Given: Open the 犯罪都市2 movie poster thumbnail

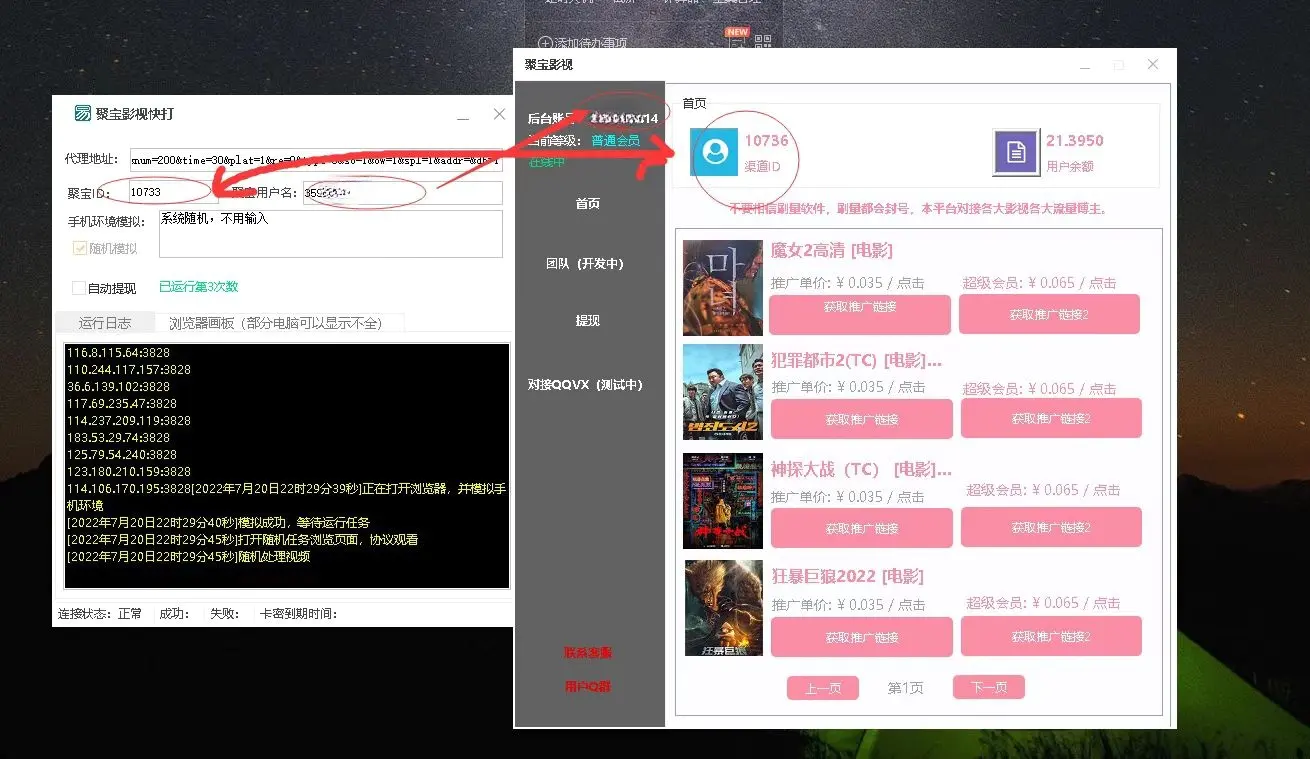Looking at the screenshot, I should click(x=722, y=392).
